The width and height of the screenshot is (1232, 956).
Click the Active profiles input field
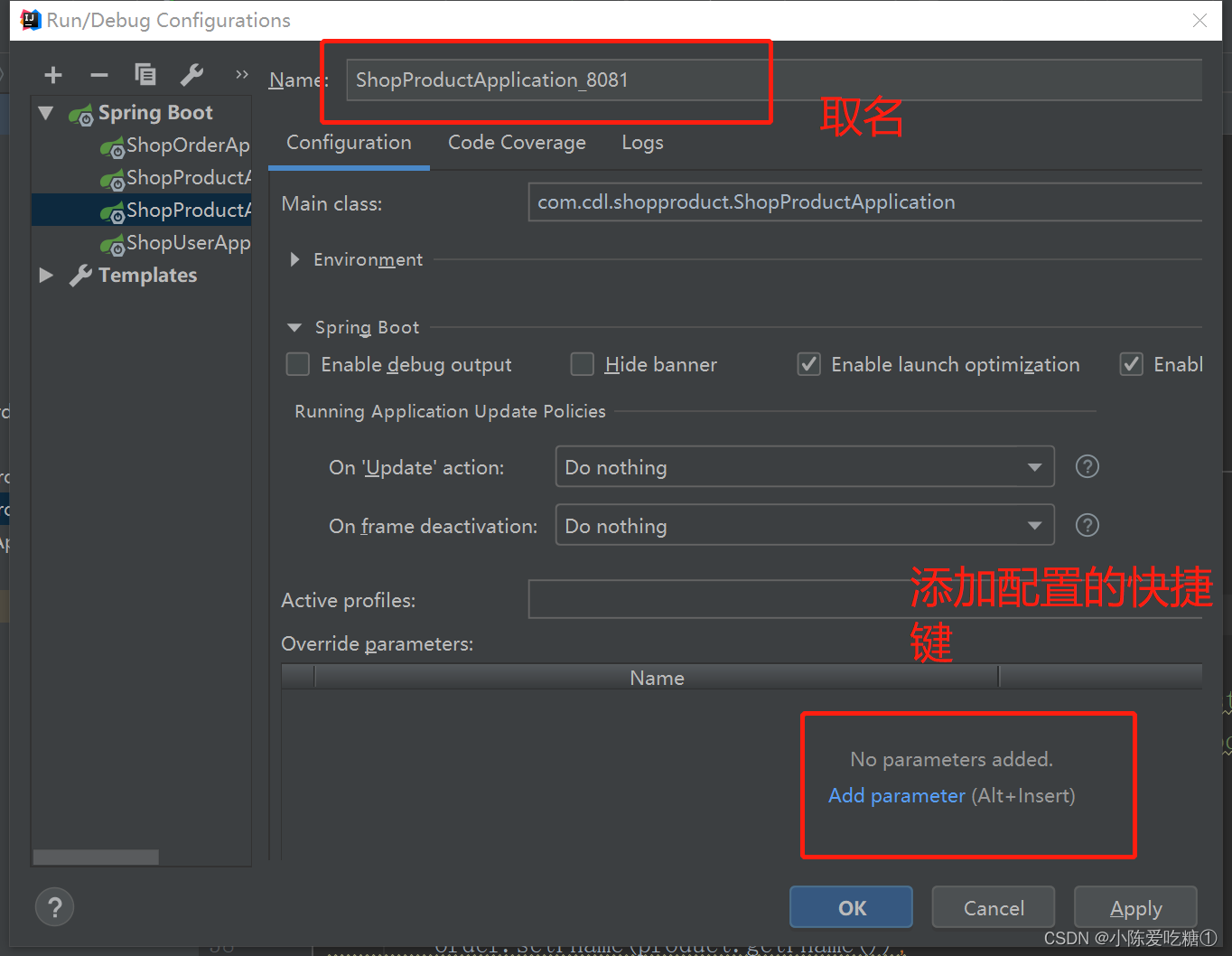[x=864, y=599]
